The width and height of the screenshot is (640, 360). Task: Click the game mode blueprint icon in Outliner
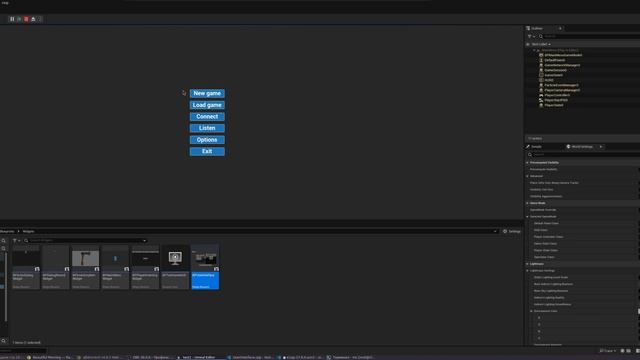click(x=541, y=55)
